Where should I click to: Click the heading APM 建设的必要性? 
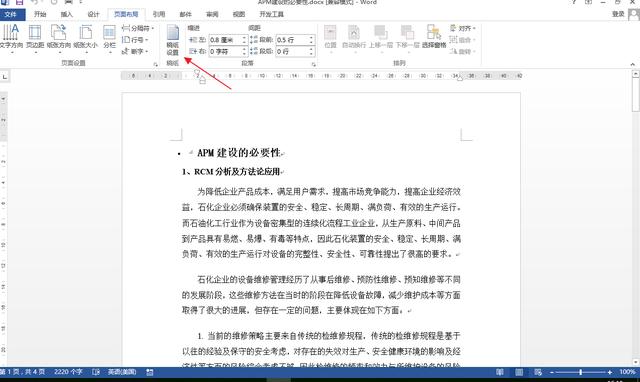239,153
